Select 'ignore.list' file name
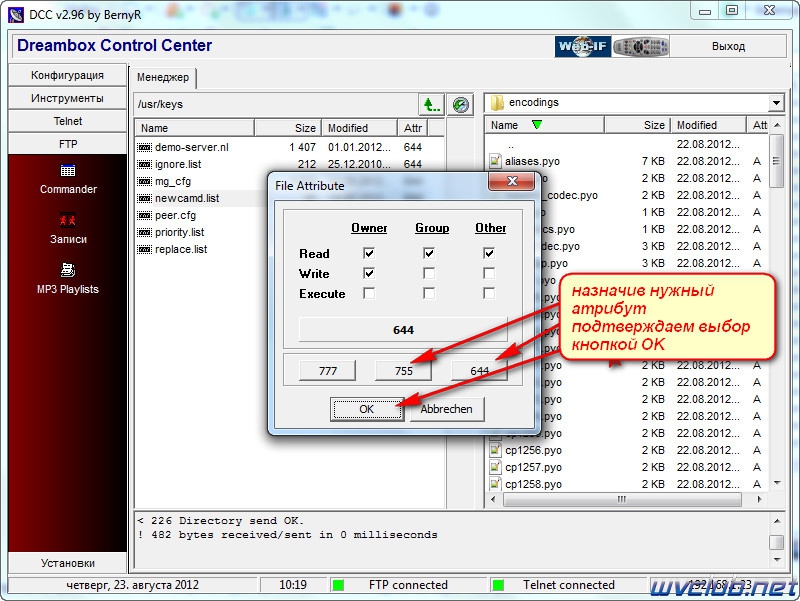The height and width of the screenshot is (601, 800). point(178,164)
